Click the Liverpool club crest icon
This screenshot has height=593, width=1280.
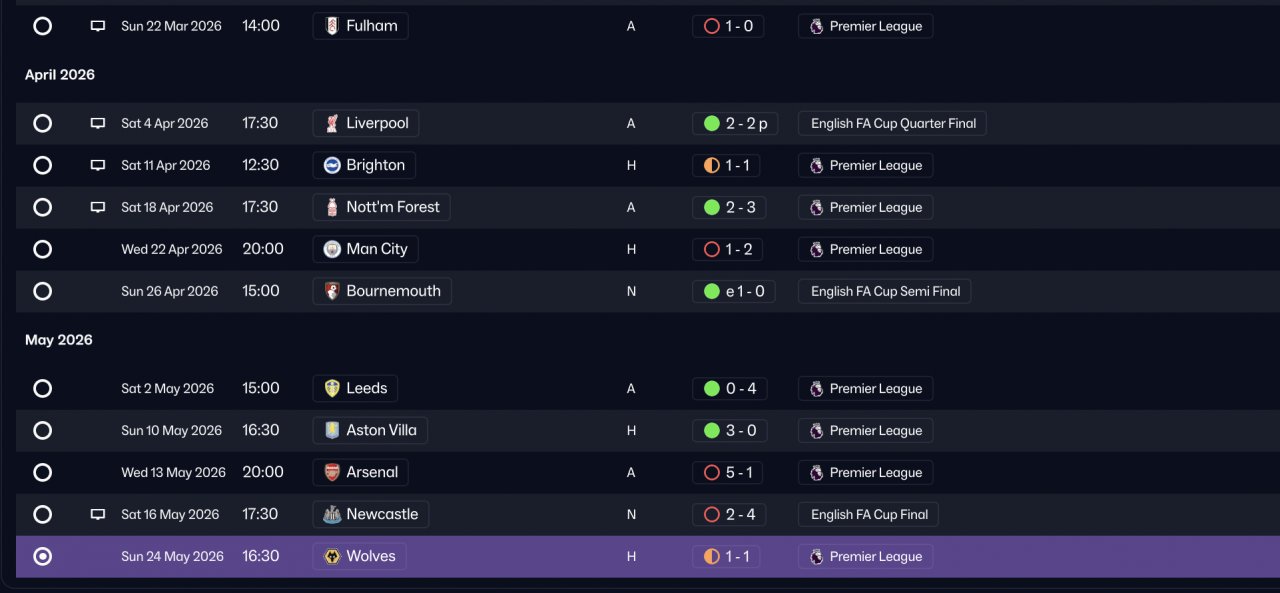point(332,123)
